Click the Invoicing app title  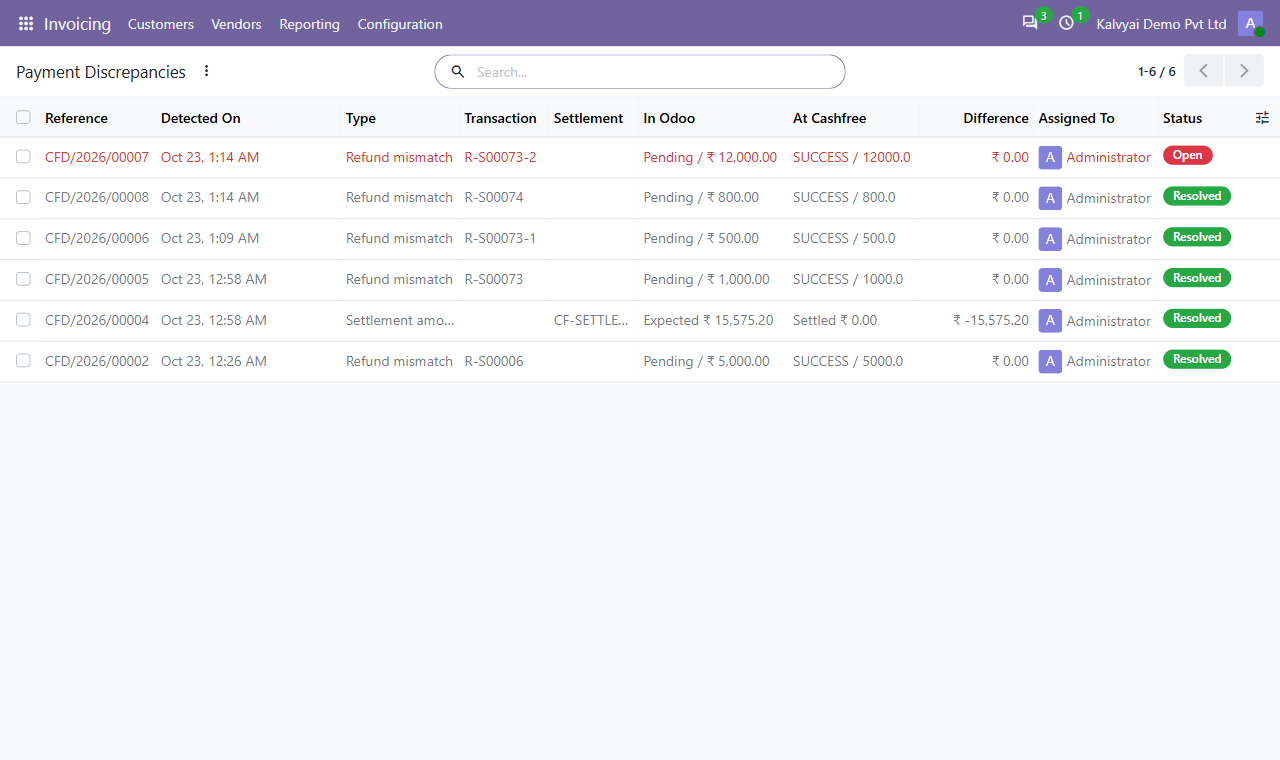point(77,24)
